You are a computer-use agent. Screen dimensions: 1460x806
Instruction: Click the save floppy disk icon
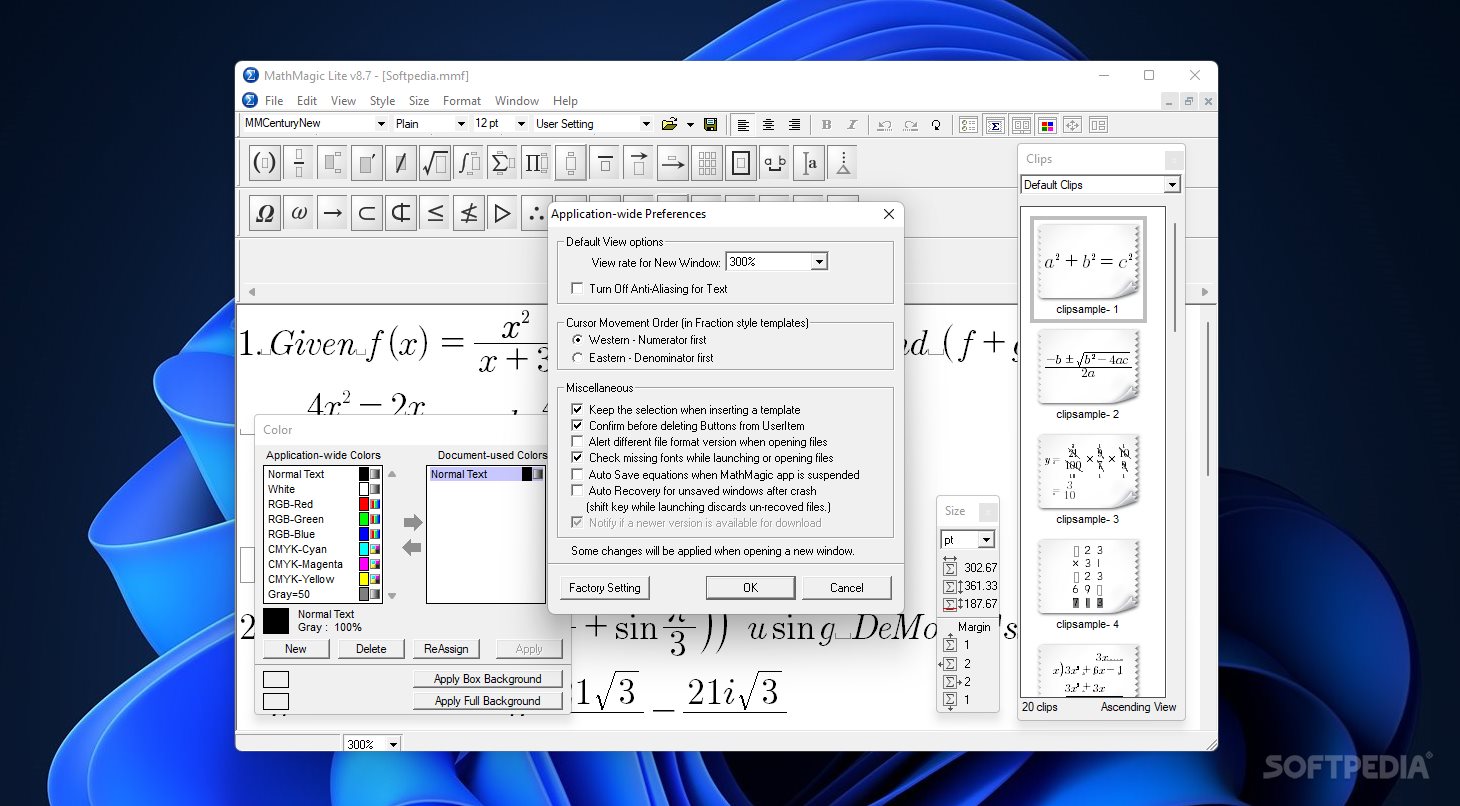[x=710, y=124]
